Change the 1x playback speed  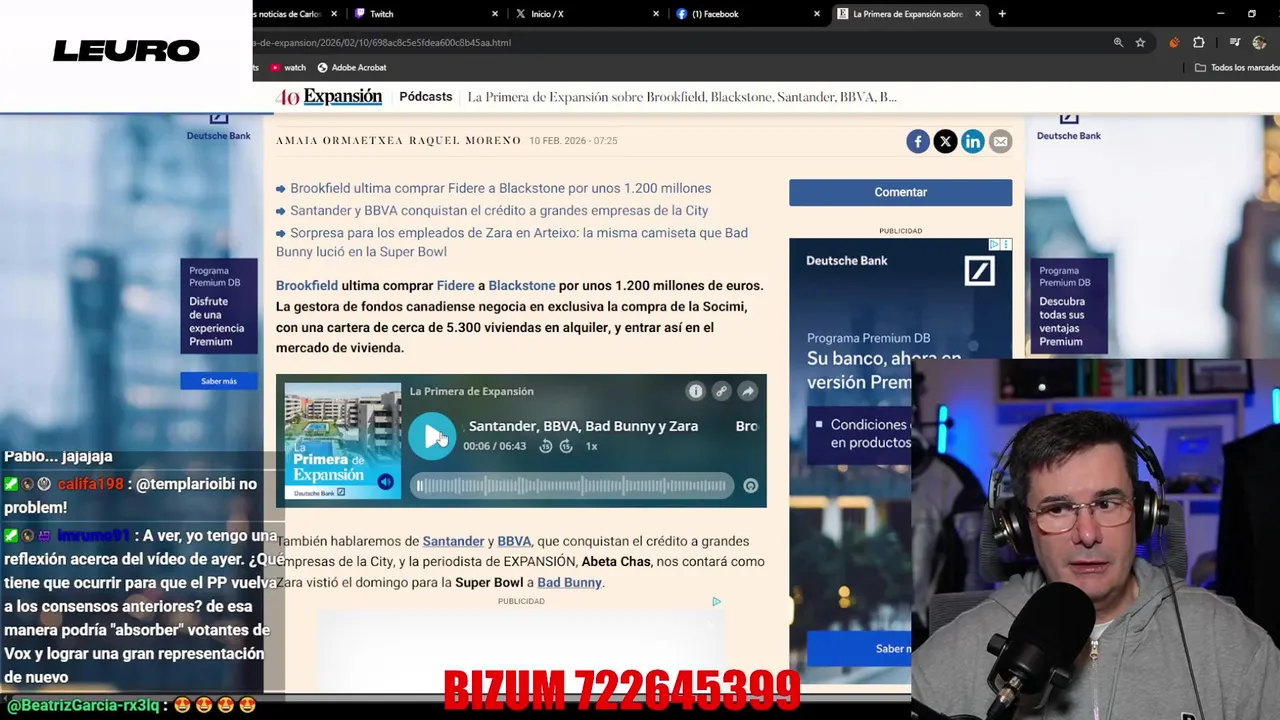tap(591, 446)
